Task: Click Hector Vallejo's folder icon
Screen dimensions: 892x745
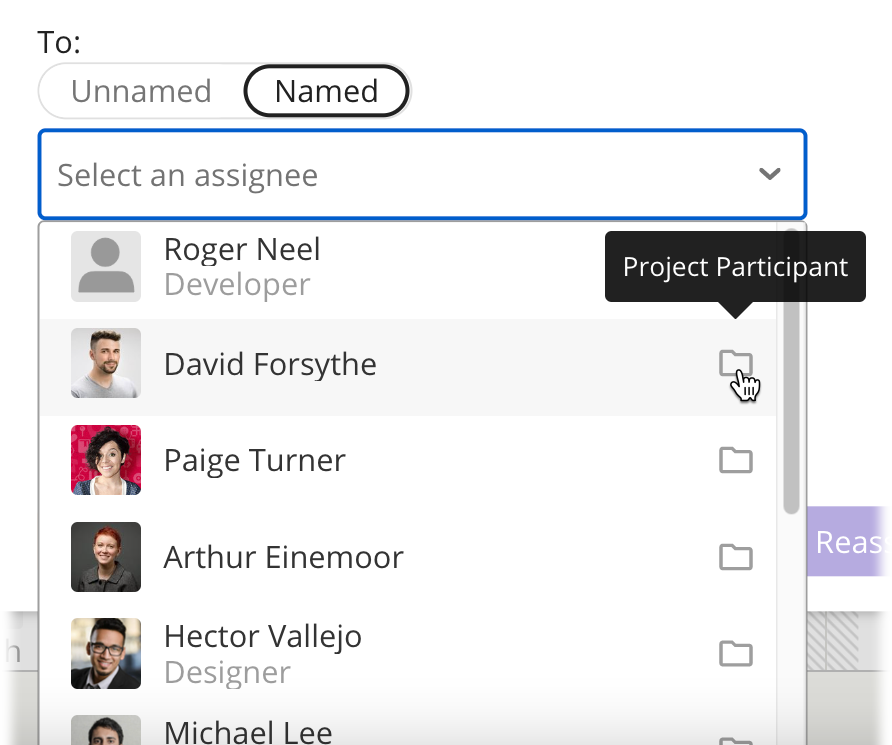Action: (x=735, y=654)
